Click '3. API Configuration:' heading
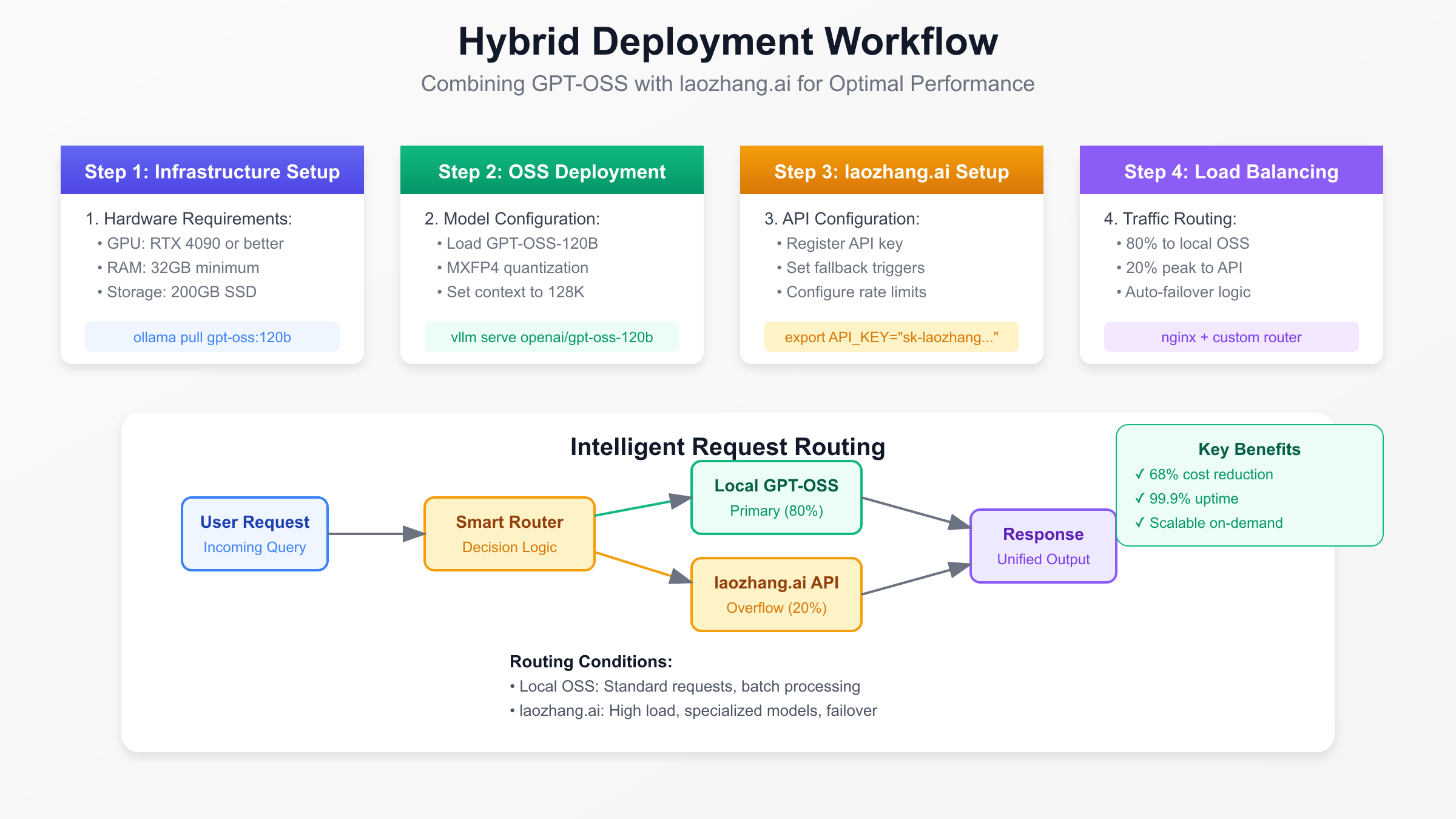This screenshot has width=1456, height=819. point(842,219)
